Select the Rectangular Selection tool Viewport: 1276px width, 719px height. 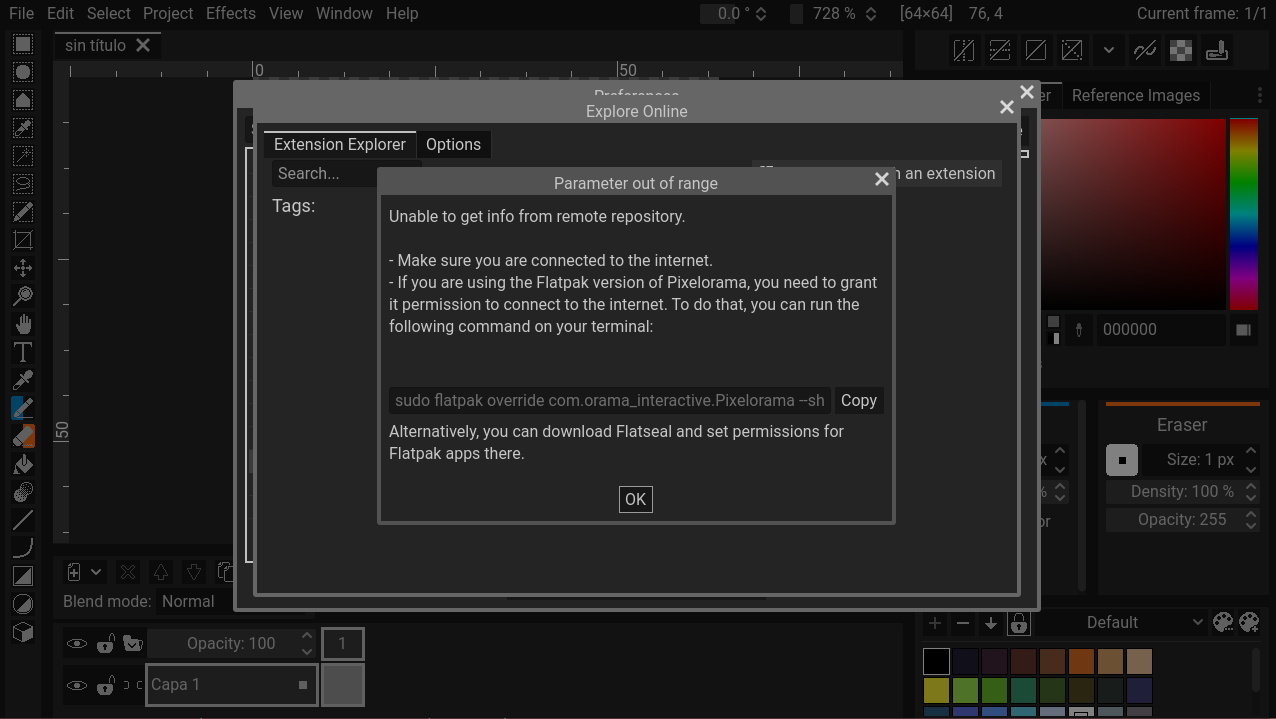(22, 45)
